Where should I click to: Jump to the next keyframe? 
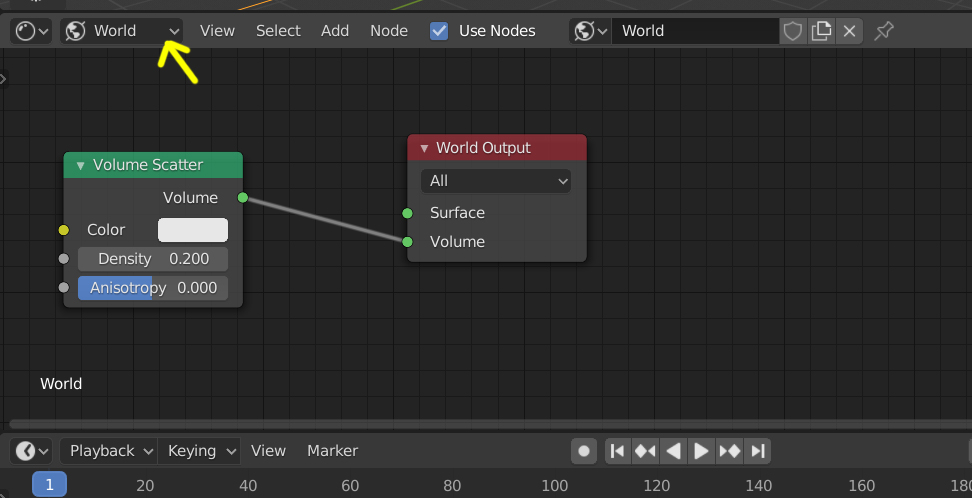729,451
